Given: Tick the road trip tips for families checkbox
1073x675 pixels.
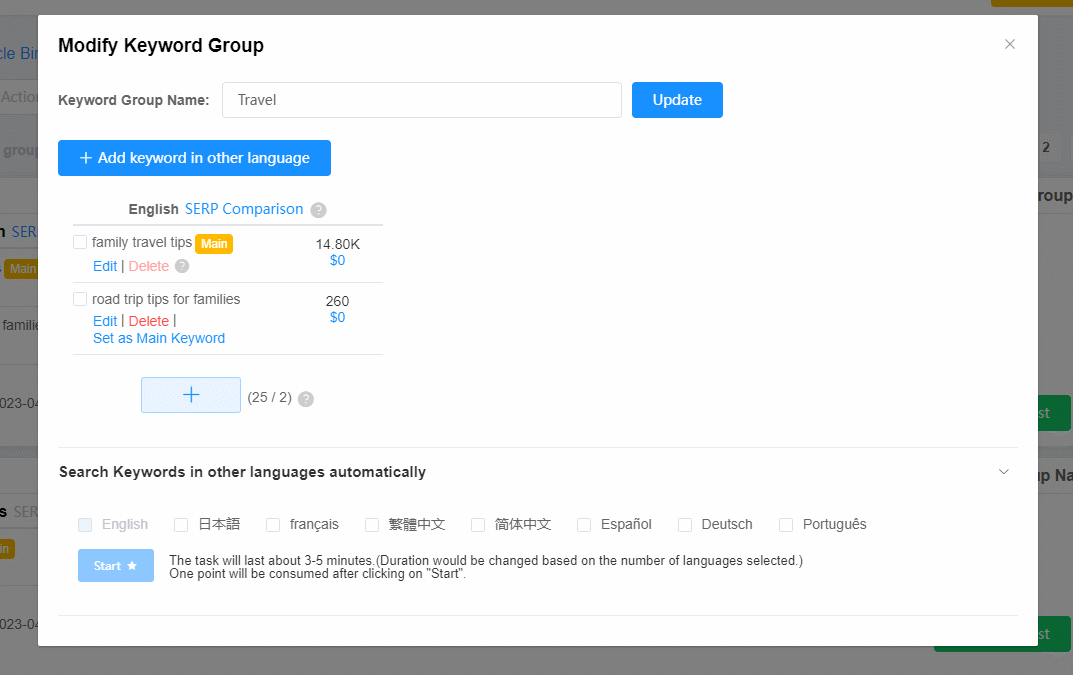Looking at the screenshot, I should 80,299.
